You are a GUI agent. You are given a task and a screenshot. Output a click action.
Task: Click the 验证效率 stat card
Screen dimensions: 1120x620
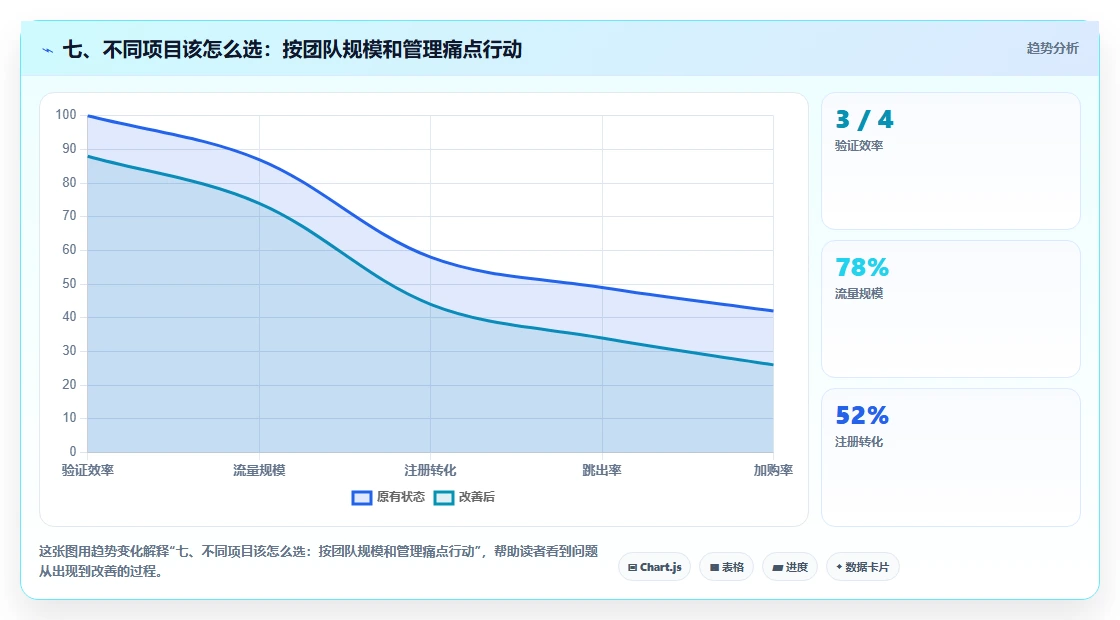tap(951, 161)
